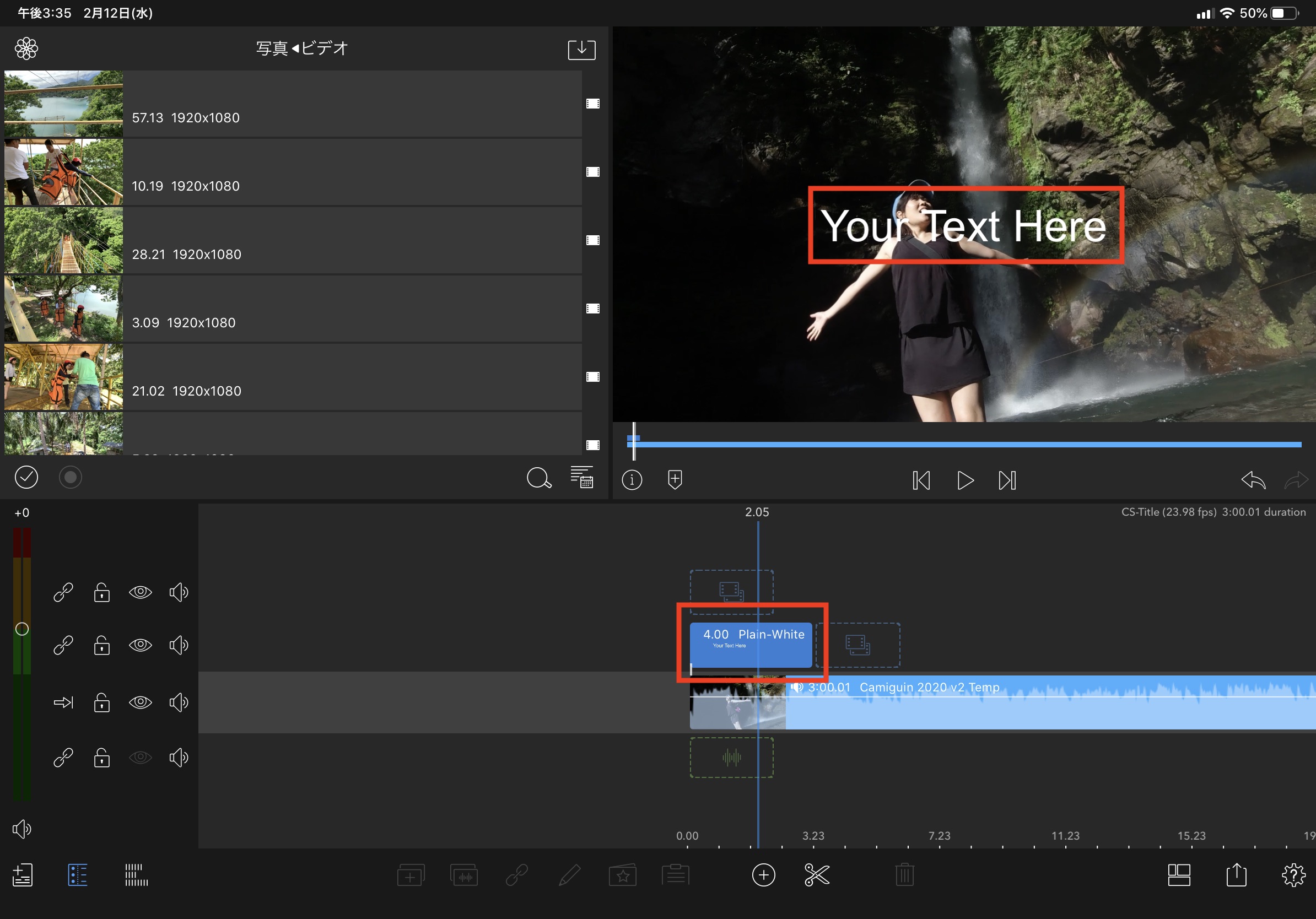This screenshot has width=1316, height=919.
Task: Select the 4.00 Plain-White title clip
Action: click(x=751, y=645)
